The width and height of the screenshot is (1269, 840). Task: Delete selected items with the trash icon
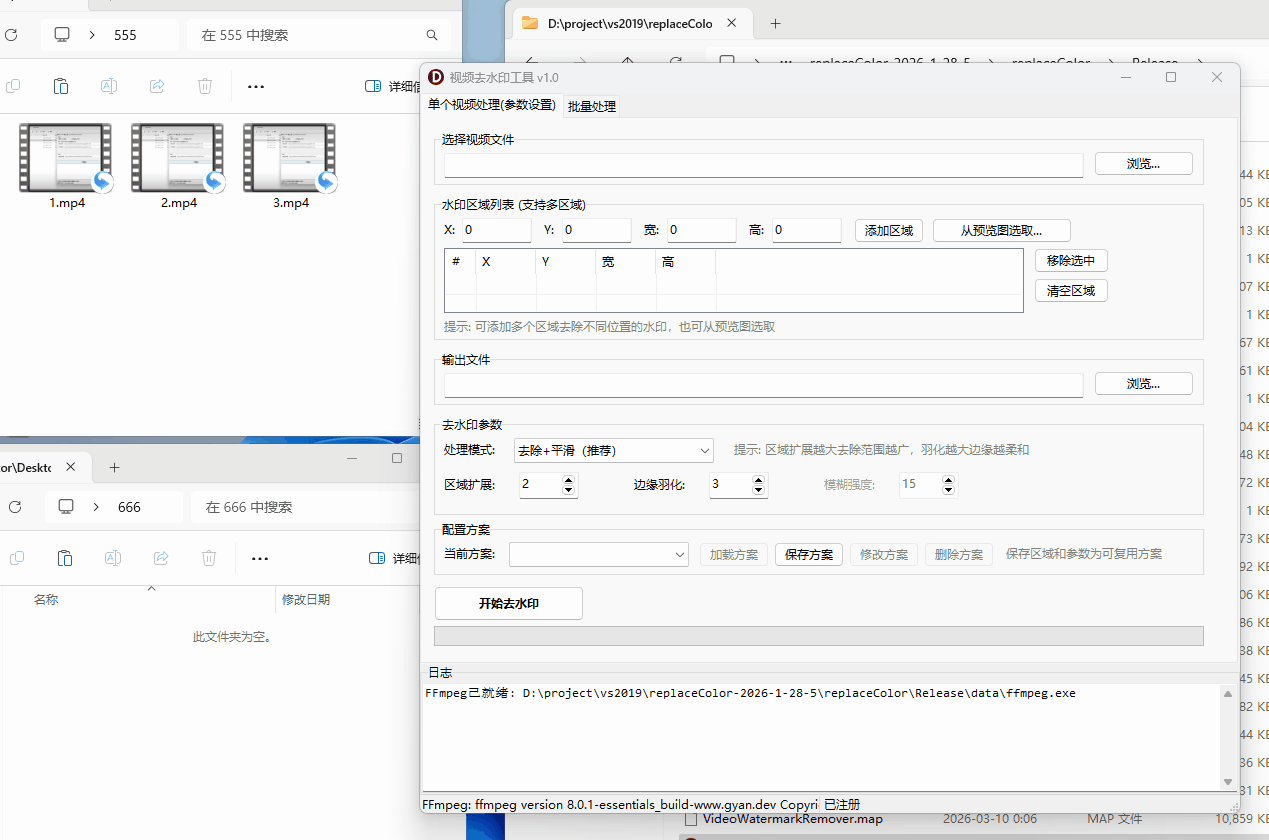205,86
